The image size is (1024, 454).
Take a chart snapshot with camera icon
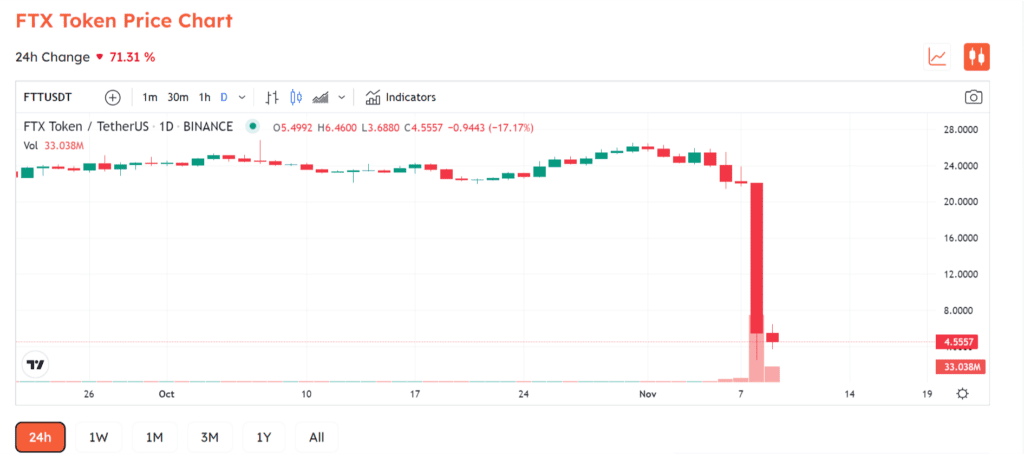(973, 97)
